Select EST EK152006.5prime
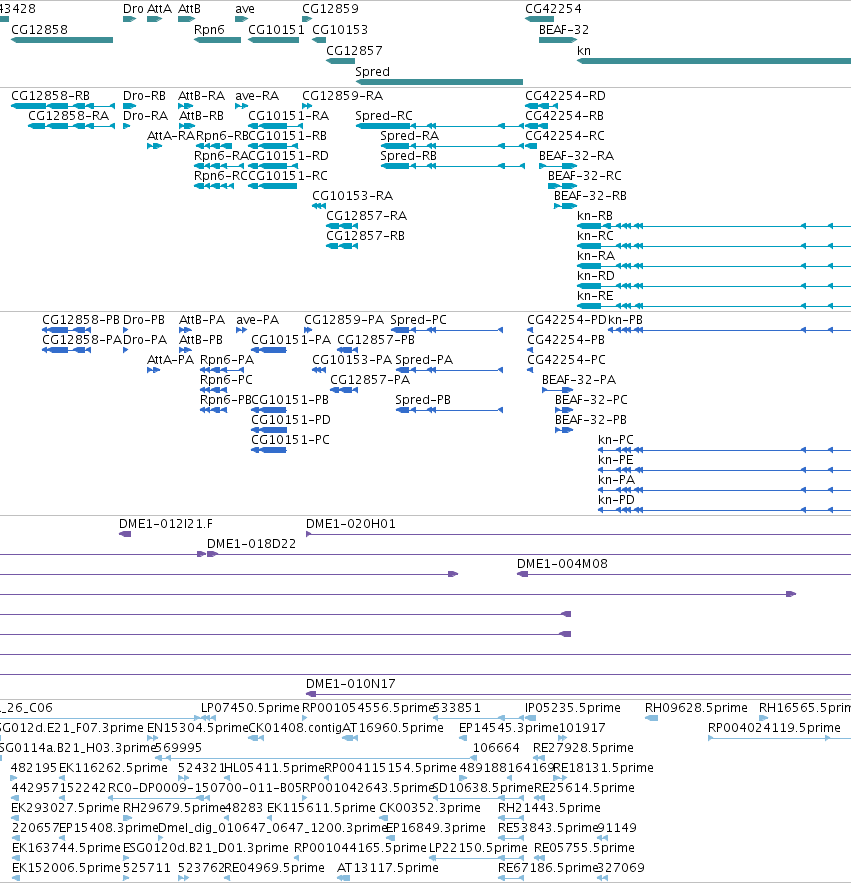 [x=16, y=878]
